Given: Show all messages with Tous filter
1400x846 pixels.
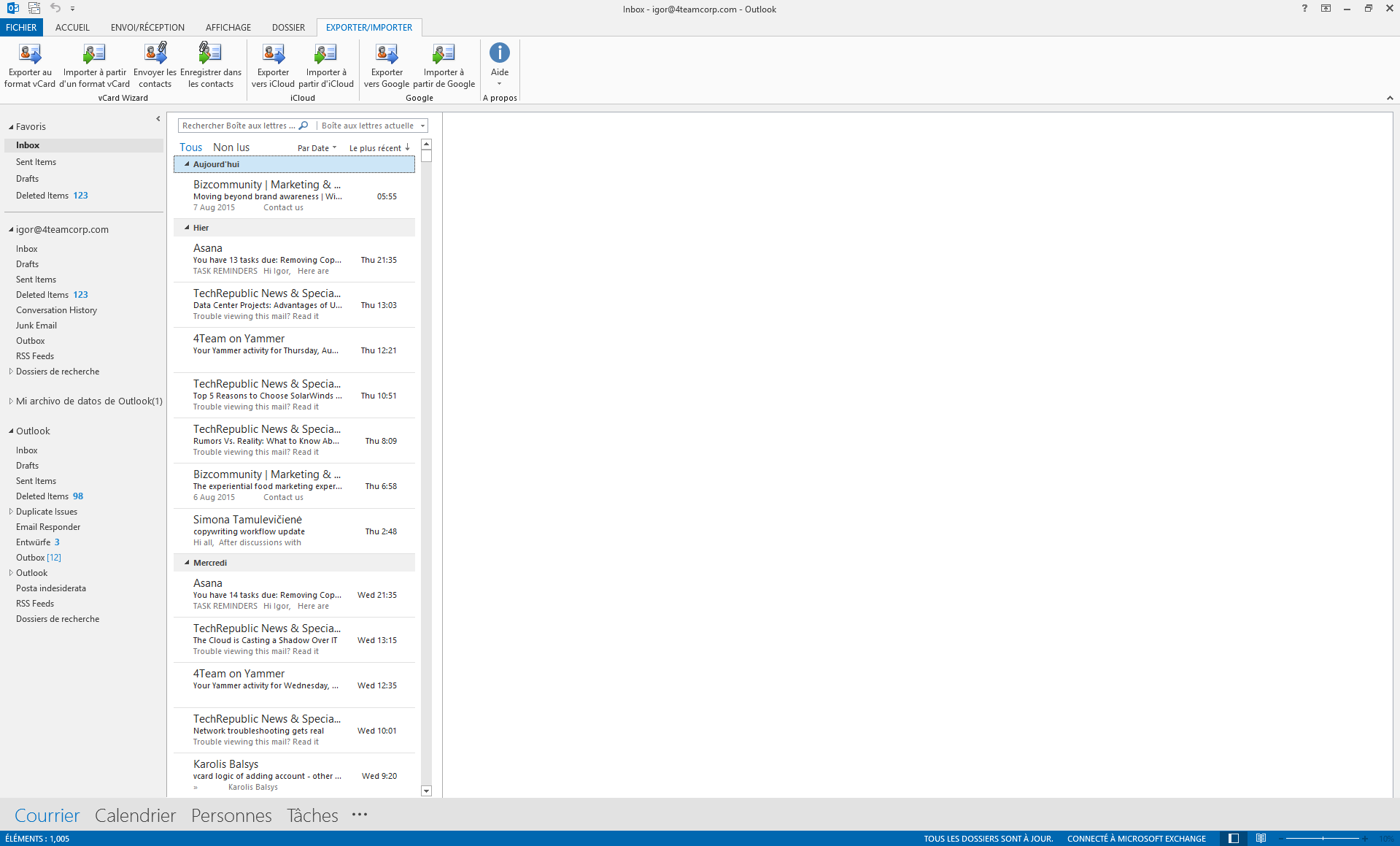Looking at the screenshot, I should coord(191,147).
